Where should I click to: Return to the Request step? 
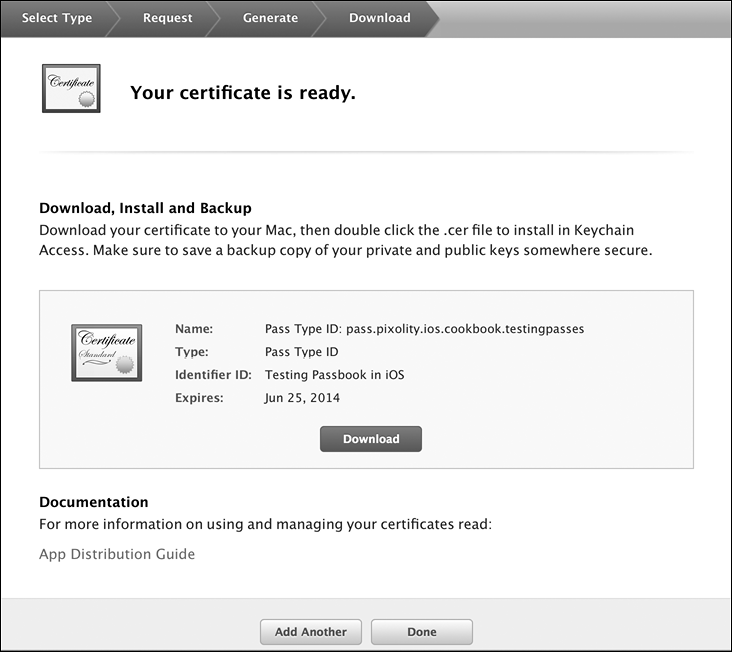pyautogui.click(x=167, y=18)
